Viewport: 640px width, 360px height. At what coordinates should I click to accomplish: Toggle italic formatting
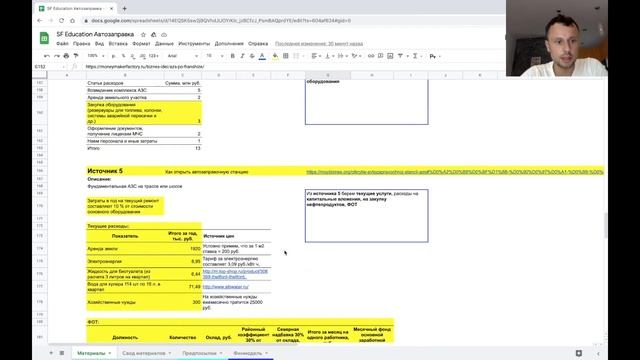[x=242, y=56]
